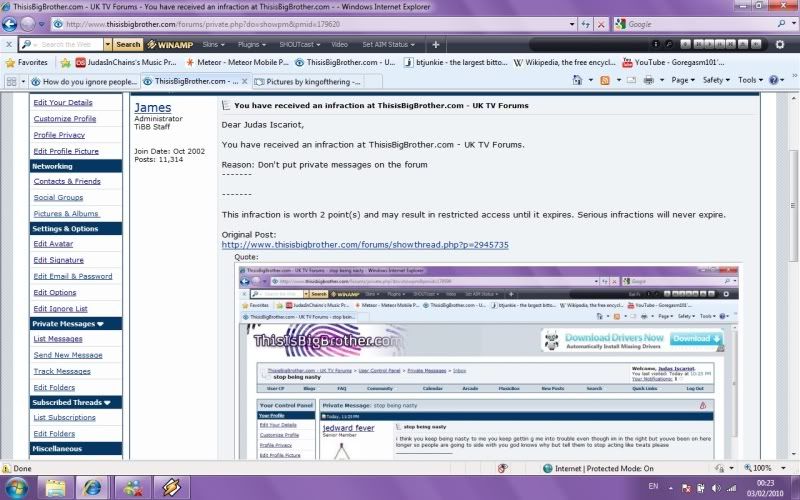Viewport: 800px width, 500px height.
Task: Click the Print icon in command bar
Action: 648,80
